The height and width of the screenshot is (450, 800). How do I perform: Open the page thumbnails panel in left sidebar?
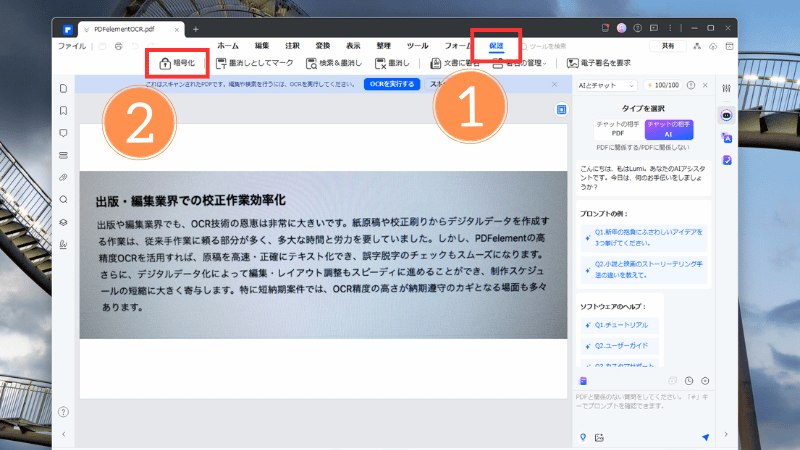pos(63,88)
